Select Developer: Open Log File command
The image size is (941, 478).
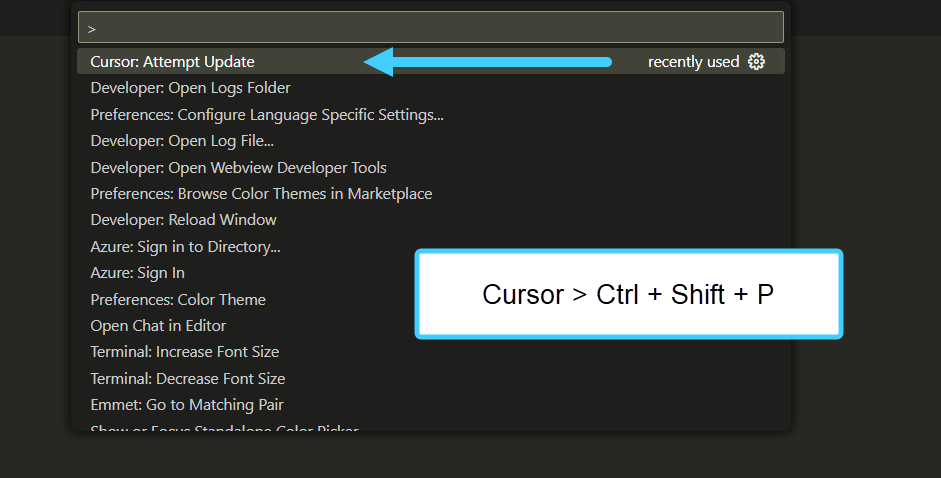430,141
